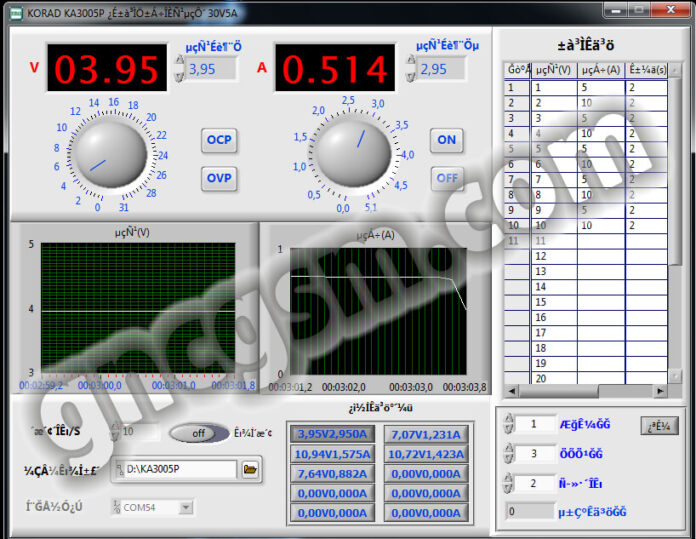Click the current setpoint field showing 2,95
Viewport: 696px width, 539px height.
coord(441,69)
